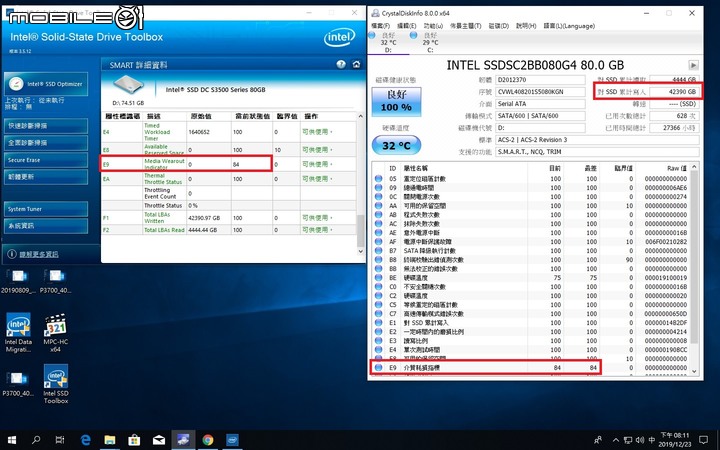Open 編輯(E) menu in CrystalDiskInfo
The image size is (720, 450).
[x=406, y=26]
